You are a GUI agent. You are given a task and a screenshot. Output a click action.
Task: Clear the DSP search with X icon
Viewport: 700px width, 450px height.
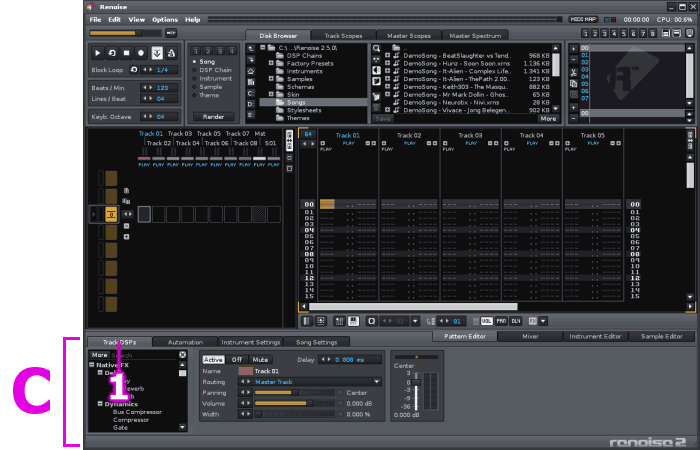click(x=183, y=355)
